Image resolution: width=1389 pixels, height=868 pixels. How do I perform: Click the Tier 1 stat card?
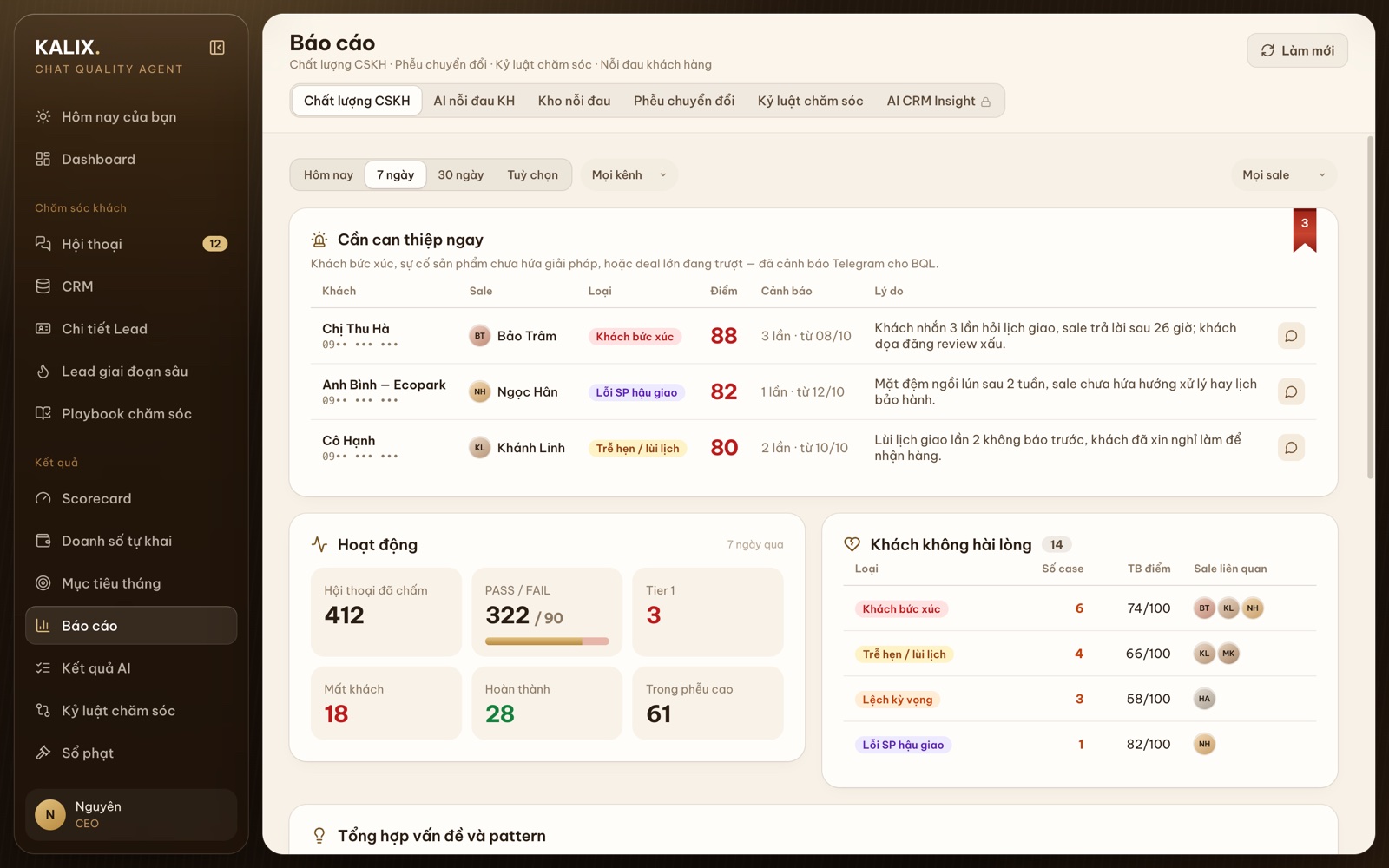(x=708, y=612)
